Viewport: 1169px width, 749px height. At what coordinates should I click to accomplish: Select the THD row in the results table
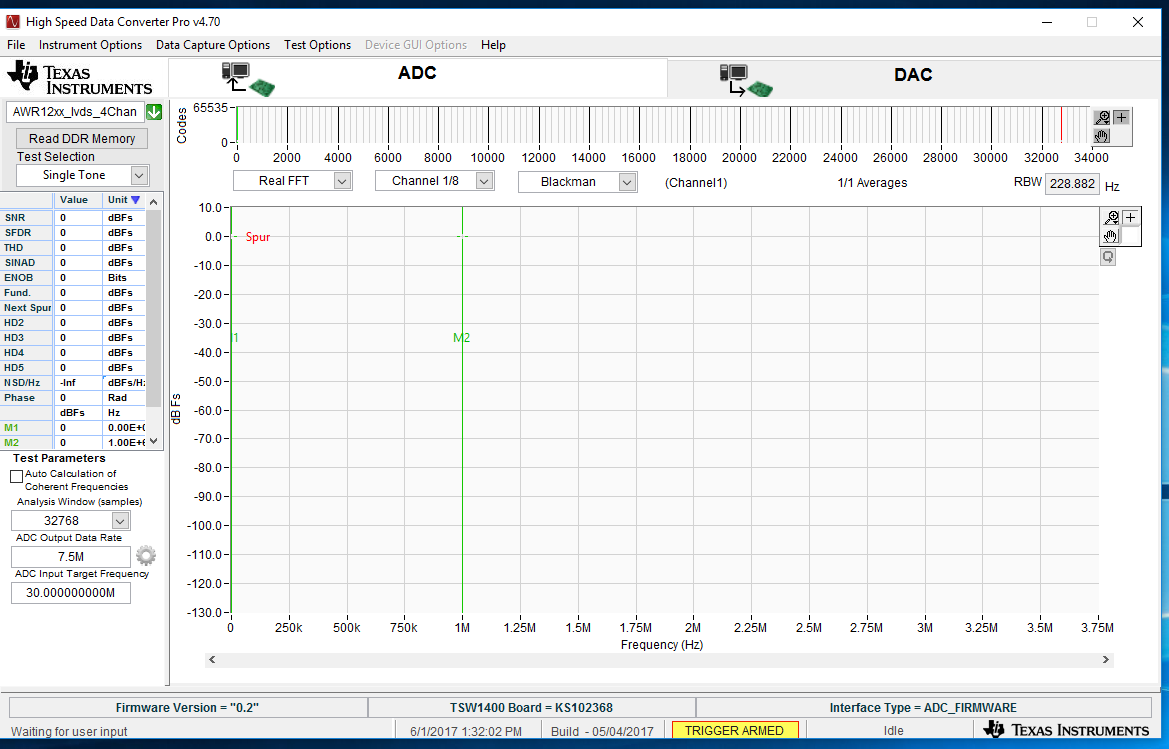pyautogui.click(x=73, y=247)
